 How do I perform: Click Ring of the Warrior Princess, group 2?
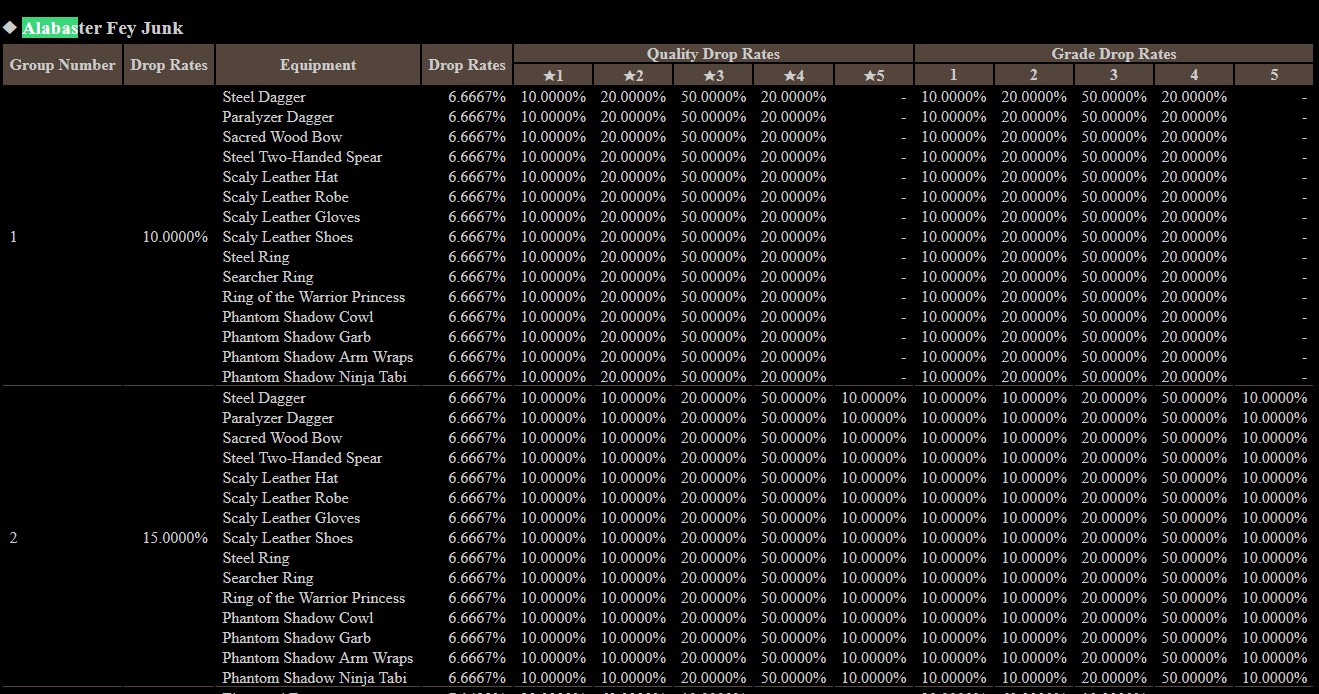[313, 598]
